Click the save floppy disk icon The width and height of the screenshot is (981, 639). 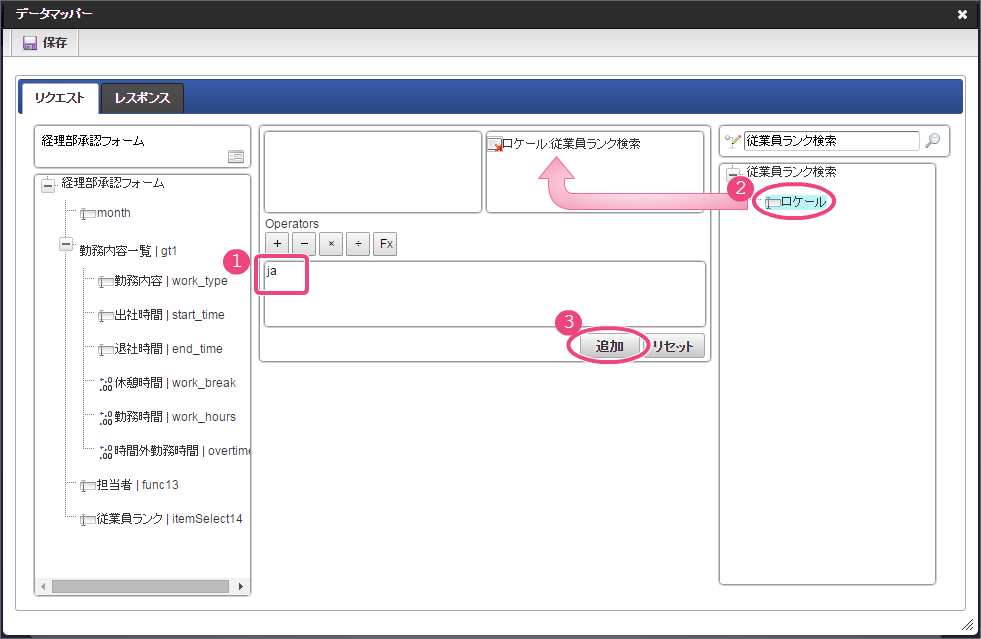point(29,43)
